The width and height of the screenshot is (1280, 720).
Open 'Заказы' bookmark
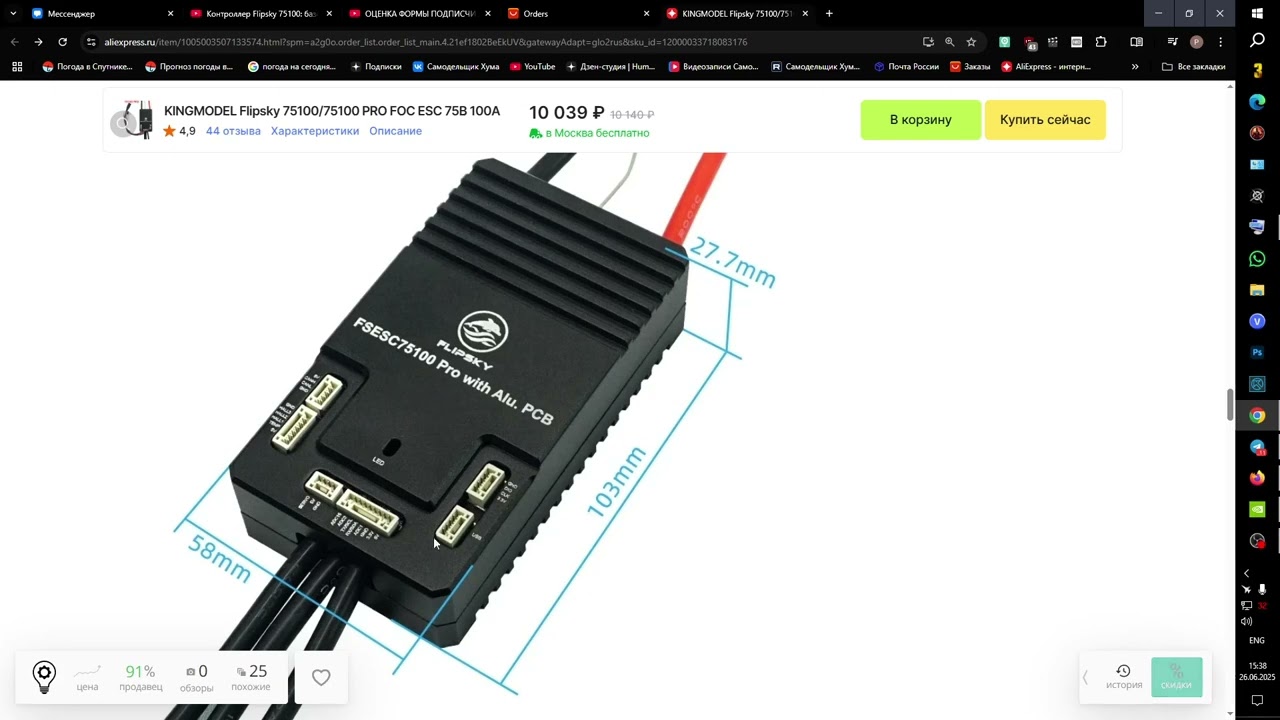(970, 67)
